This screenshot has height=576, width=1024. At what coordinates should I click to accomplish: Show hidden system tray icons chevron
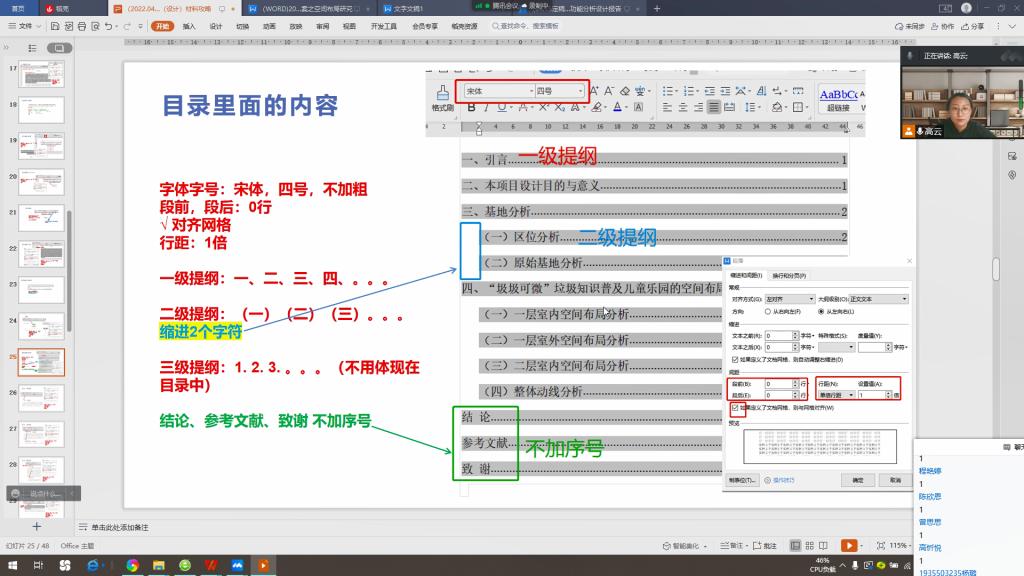[x=842, y=566]
